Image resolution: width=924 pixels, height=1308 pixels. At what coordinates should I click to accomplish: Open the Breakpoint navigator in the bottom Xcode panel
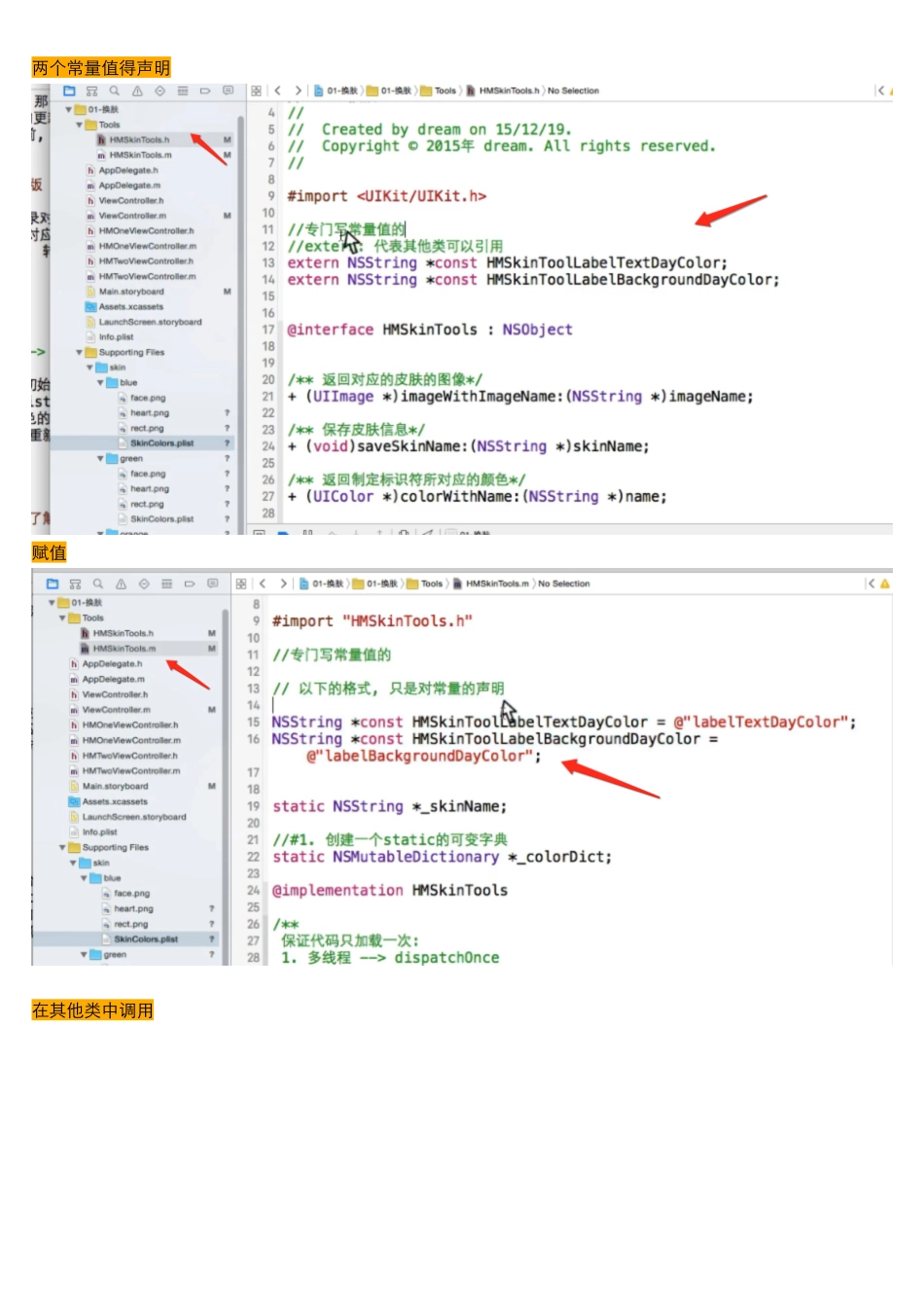click(190, 583)
